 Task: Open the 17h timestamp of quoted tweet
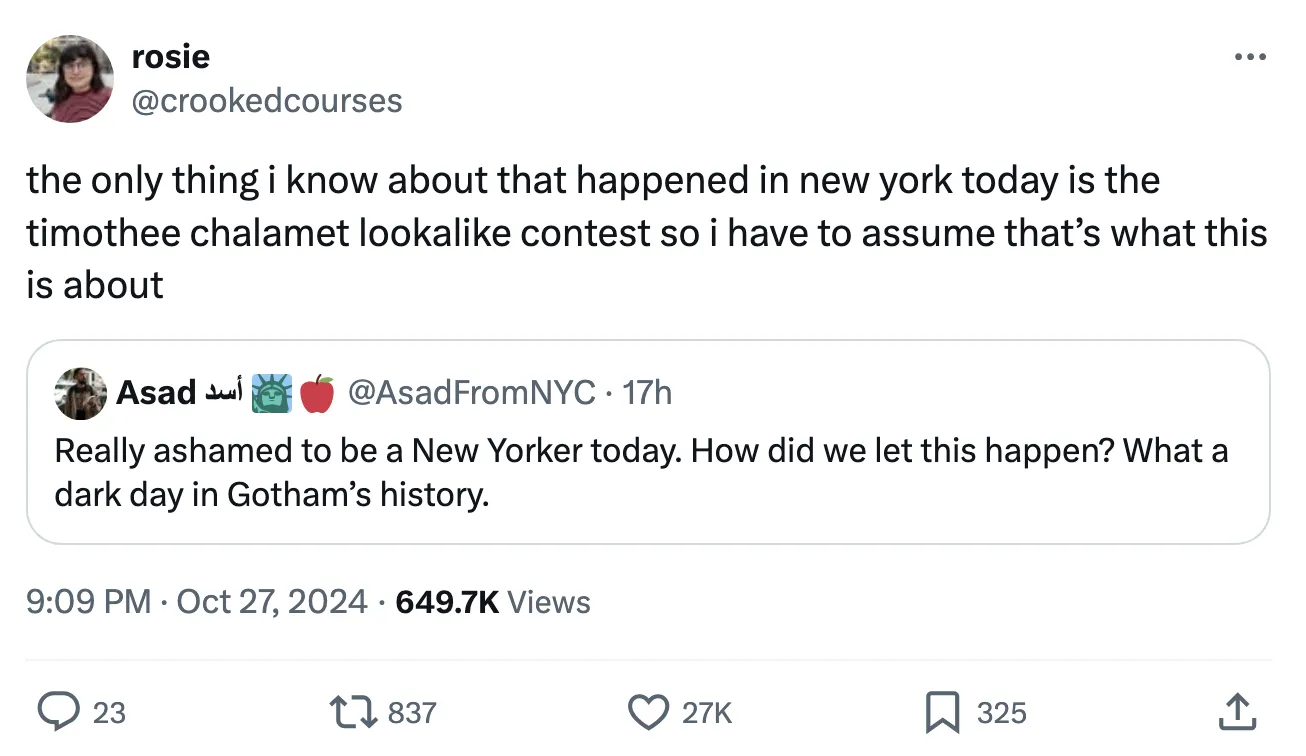tap(647, 393)
